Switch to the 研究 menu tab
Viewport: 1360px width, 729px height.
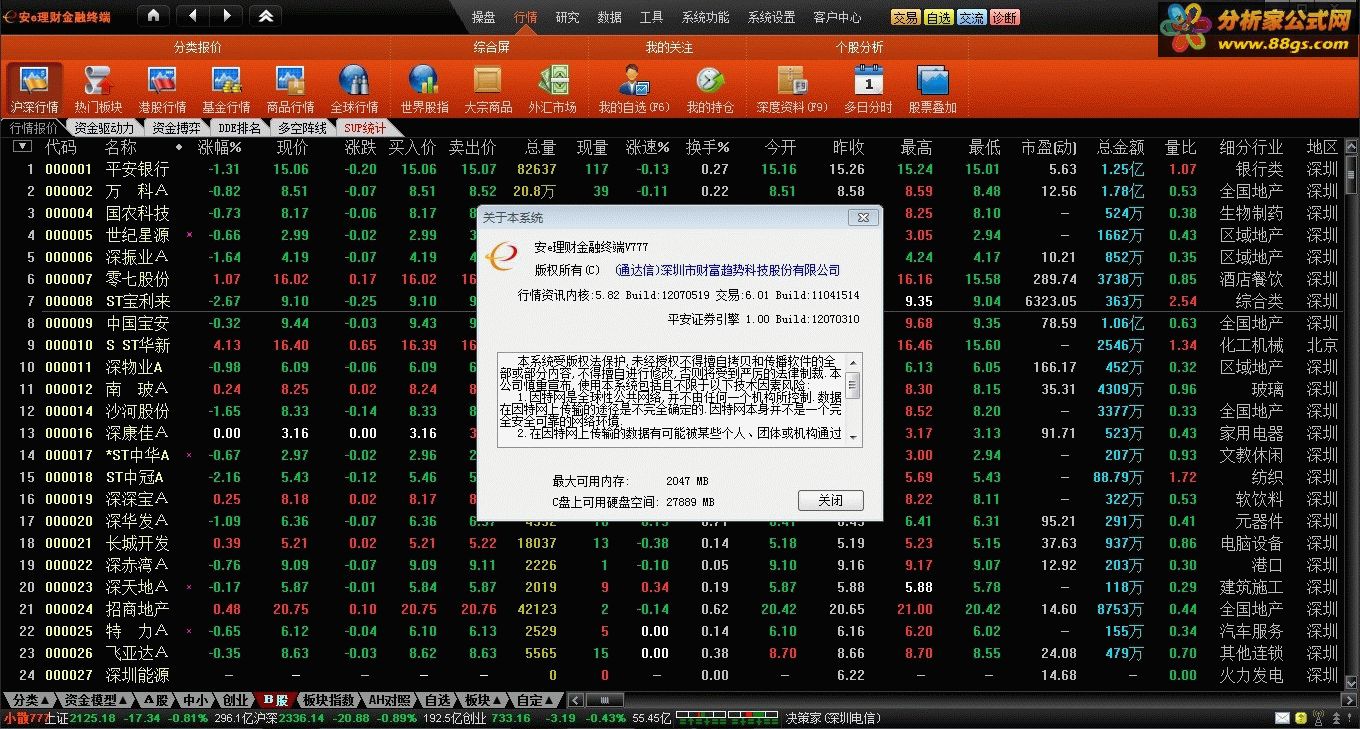pos(567,17)
